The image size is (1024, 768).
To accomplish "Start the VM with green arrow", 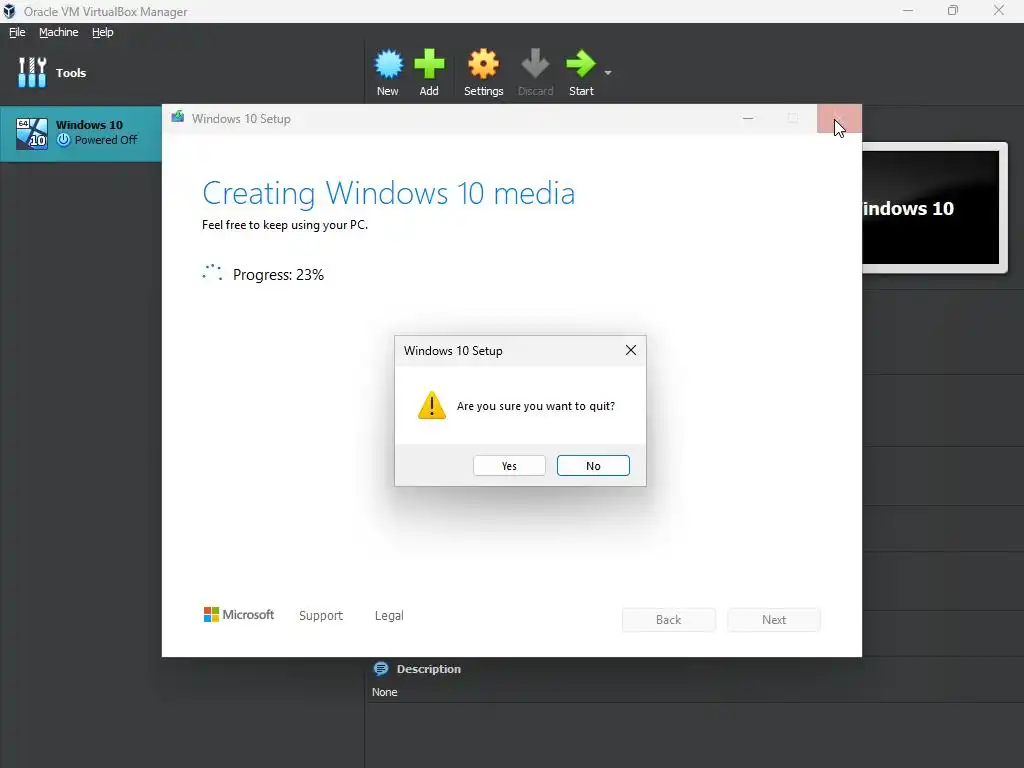I will coord(581,64).
